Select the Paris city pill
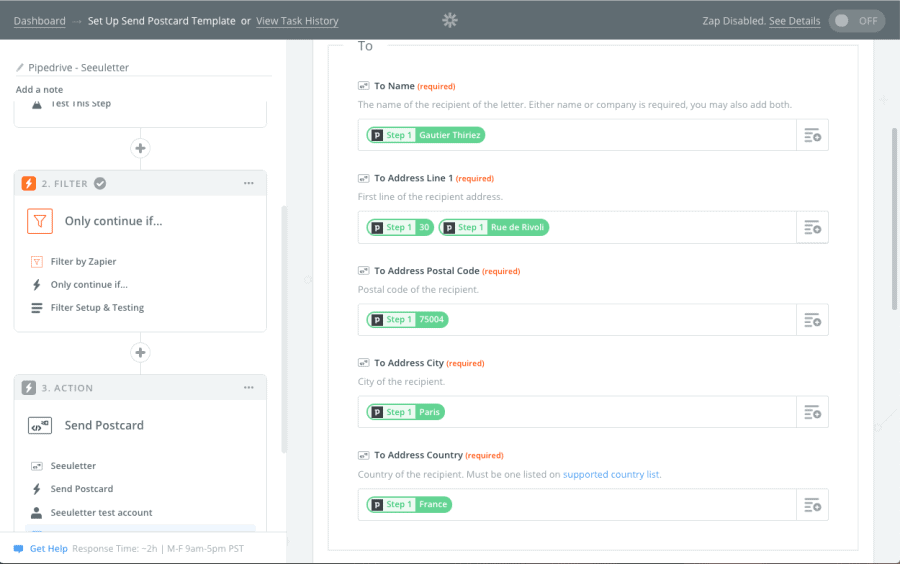This screenshot has width=900, height=564. click(x=406, y=412)
